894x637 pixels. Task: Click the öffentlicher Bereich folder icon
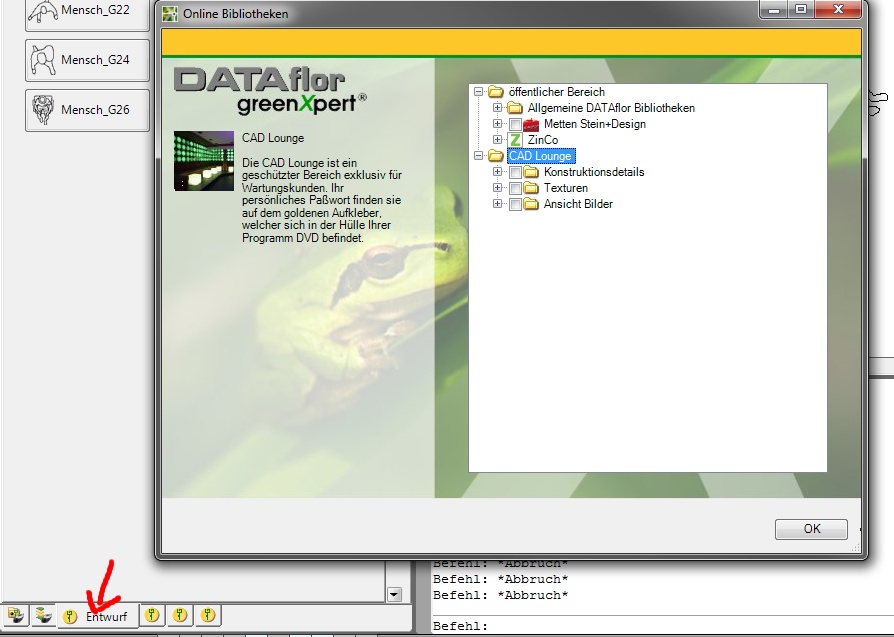pos(496,92)
